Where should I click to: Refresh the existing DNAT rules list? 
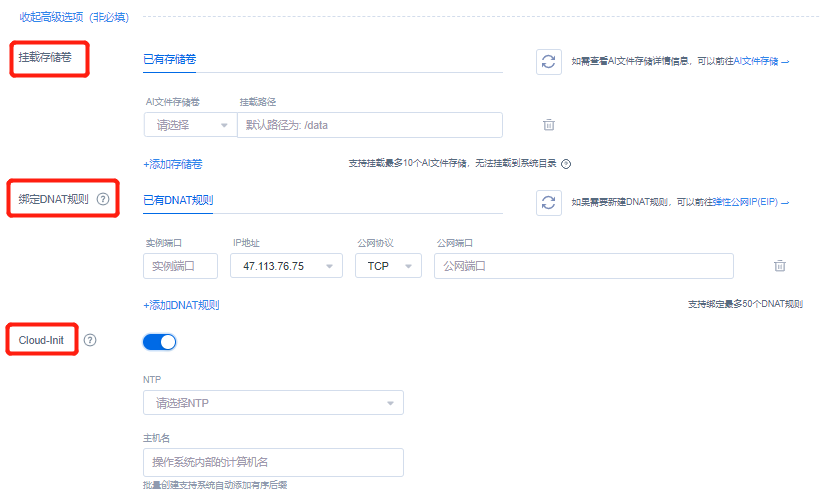click(x=547, y=203)
